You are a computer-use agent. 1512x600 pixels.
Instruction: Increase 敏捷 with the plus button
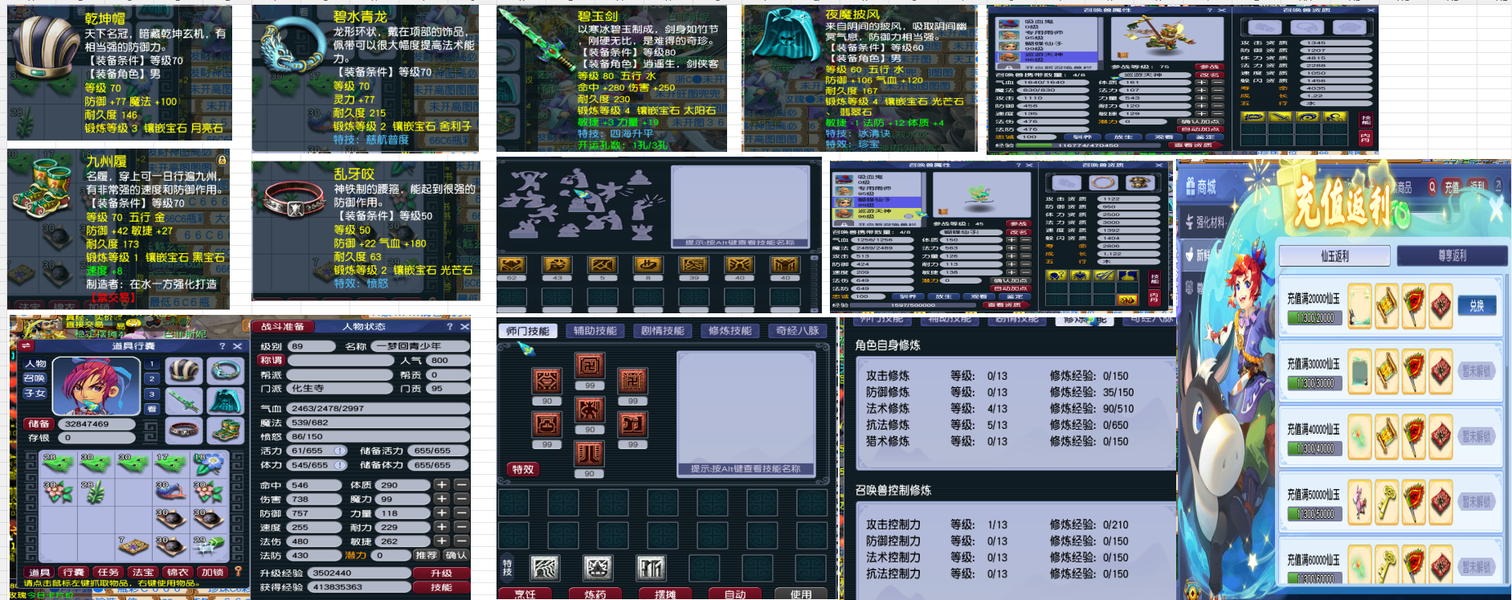tap(441, 541)
